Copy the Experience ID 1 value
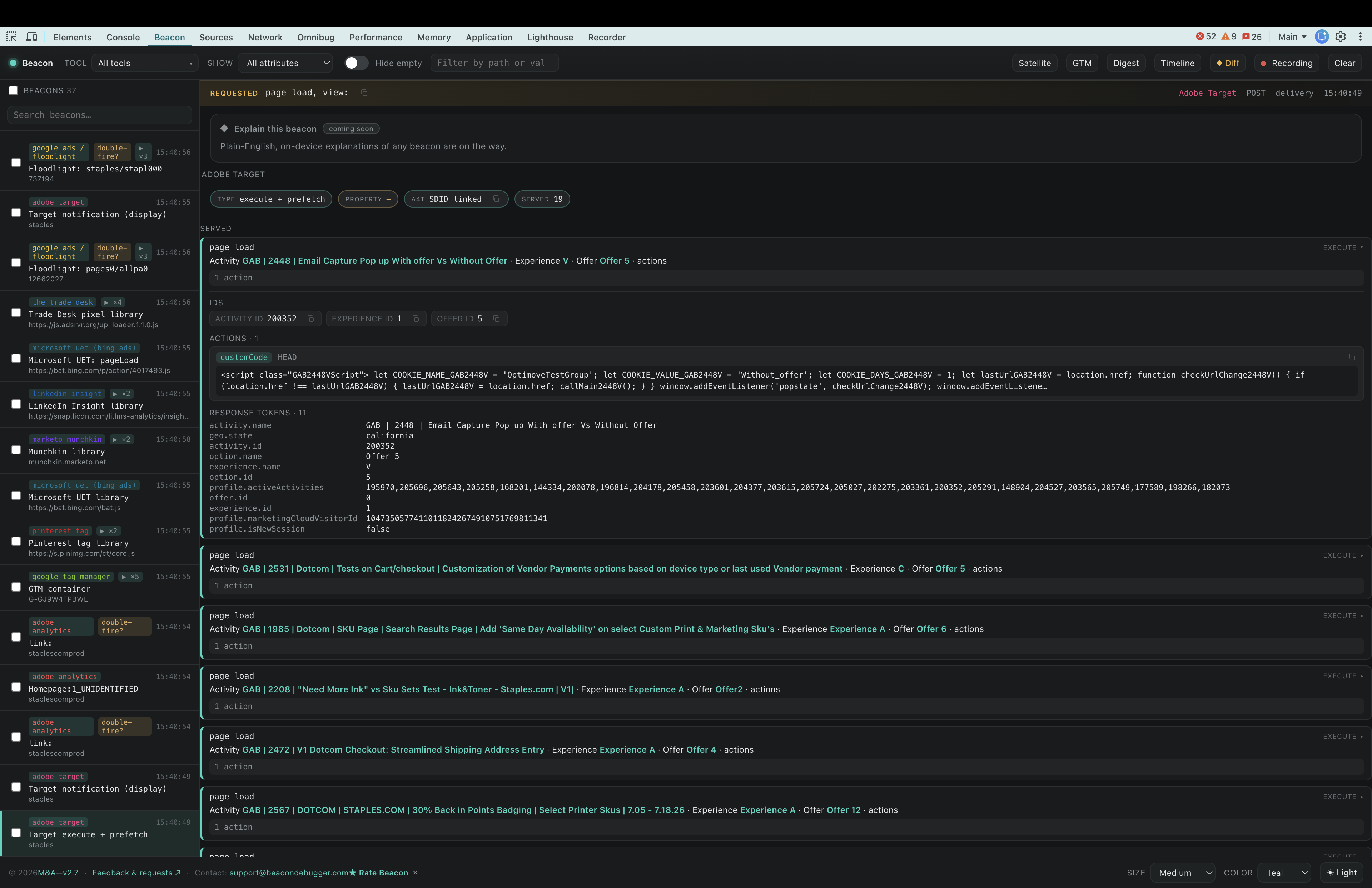1372x888 pixels. point(416,319)
